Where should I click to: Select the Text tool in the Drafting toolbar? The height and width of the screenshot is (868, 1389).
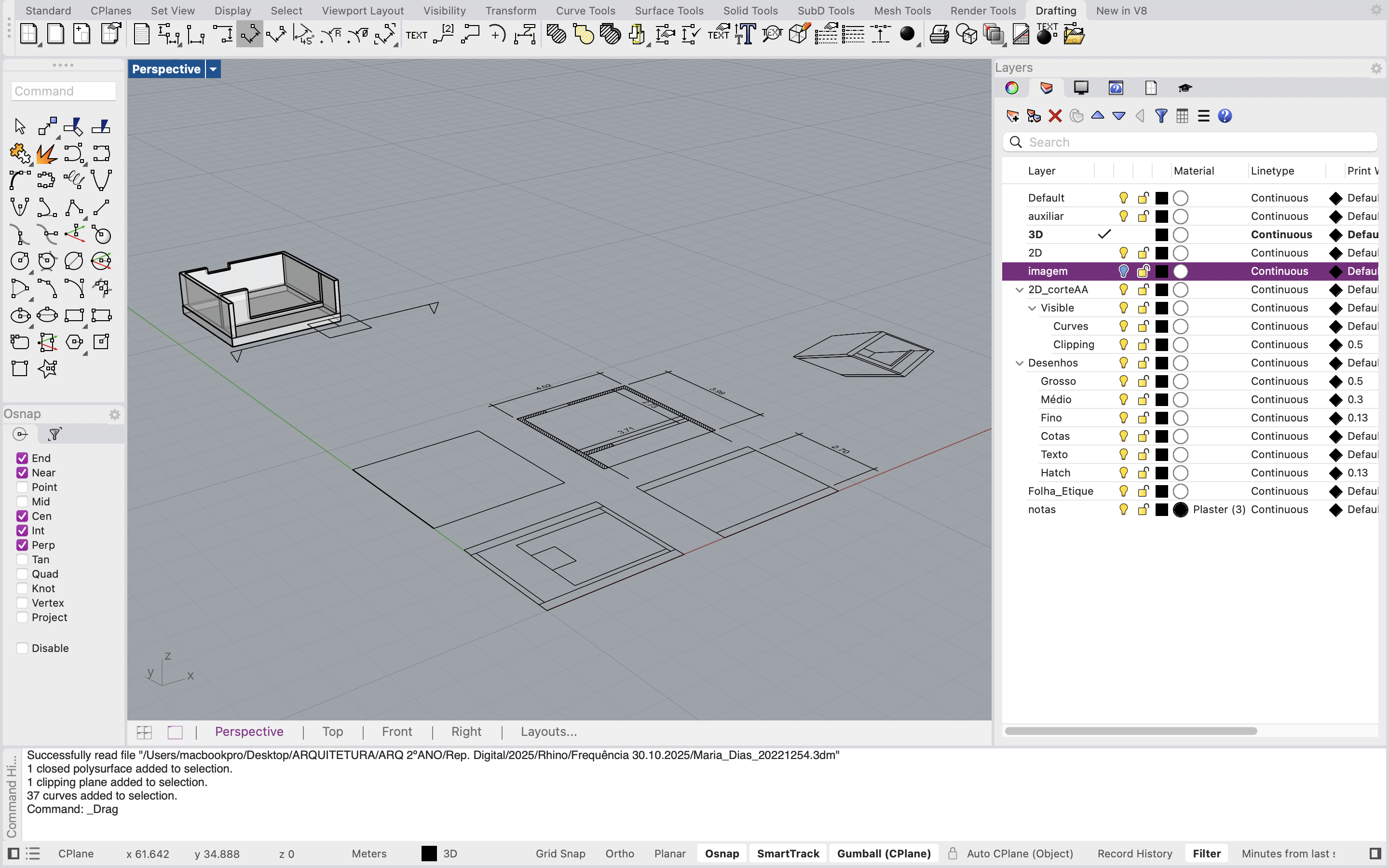(417, 34)
